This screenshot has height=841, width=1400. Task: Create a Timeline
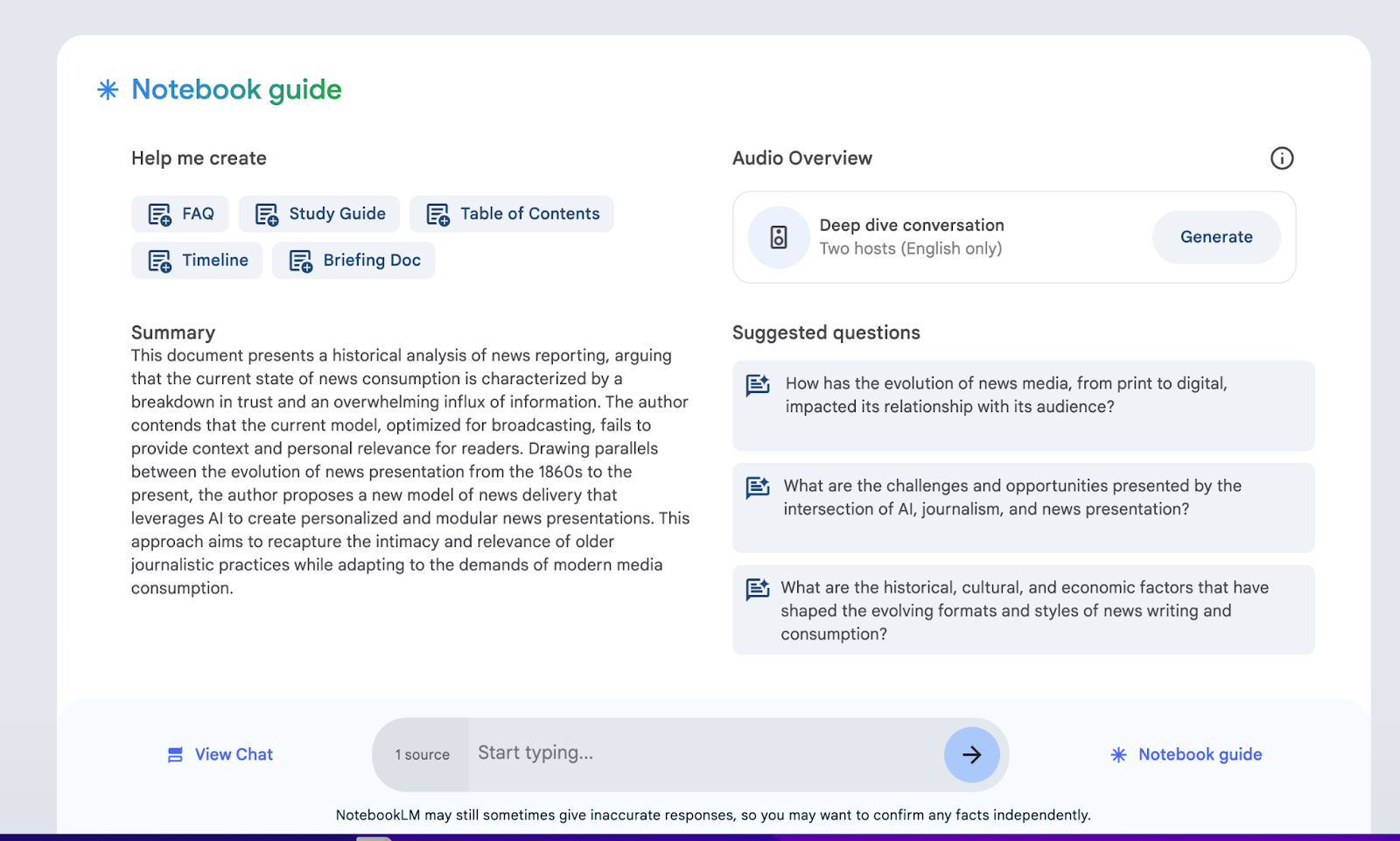tap(197, 260)
